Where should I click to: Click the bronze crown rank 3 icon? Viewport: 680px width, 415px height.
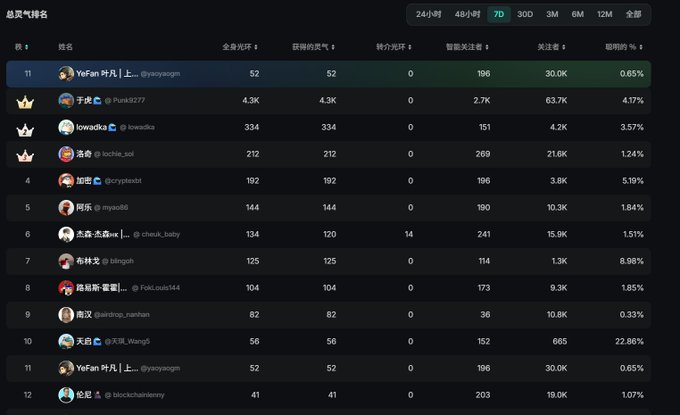[25, 155]
